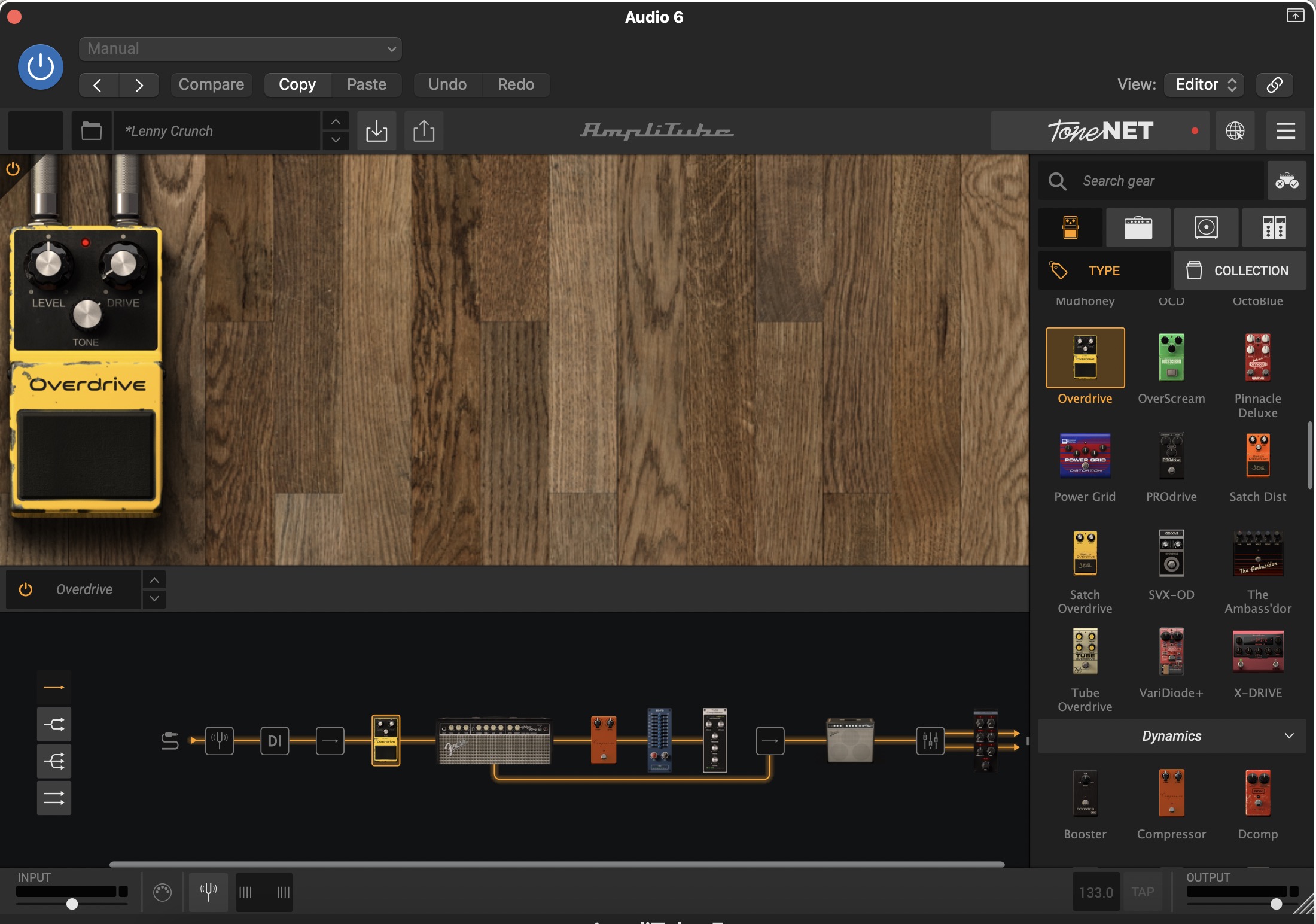1316x924 pixels.
Task: Click the globe web icon
Action: point(1235,130)
